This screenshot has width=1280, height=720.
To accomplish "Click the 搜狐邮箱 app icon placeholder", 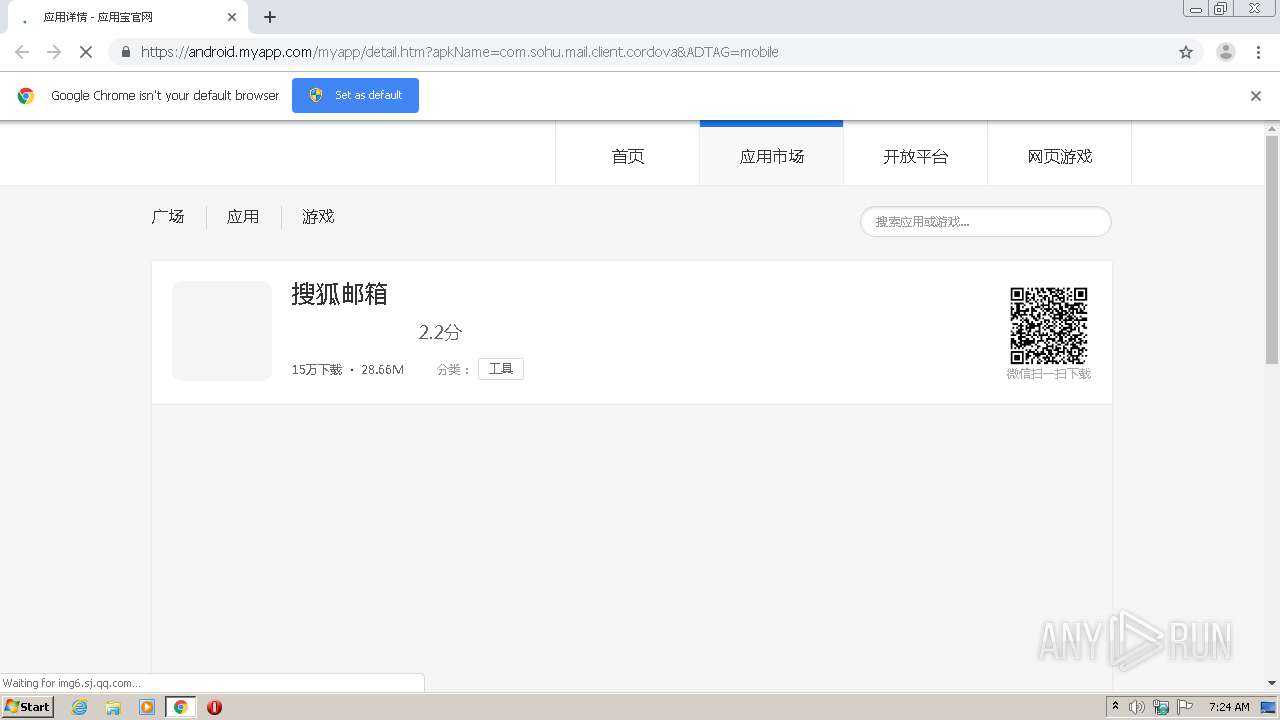I will 222,331.
